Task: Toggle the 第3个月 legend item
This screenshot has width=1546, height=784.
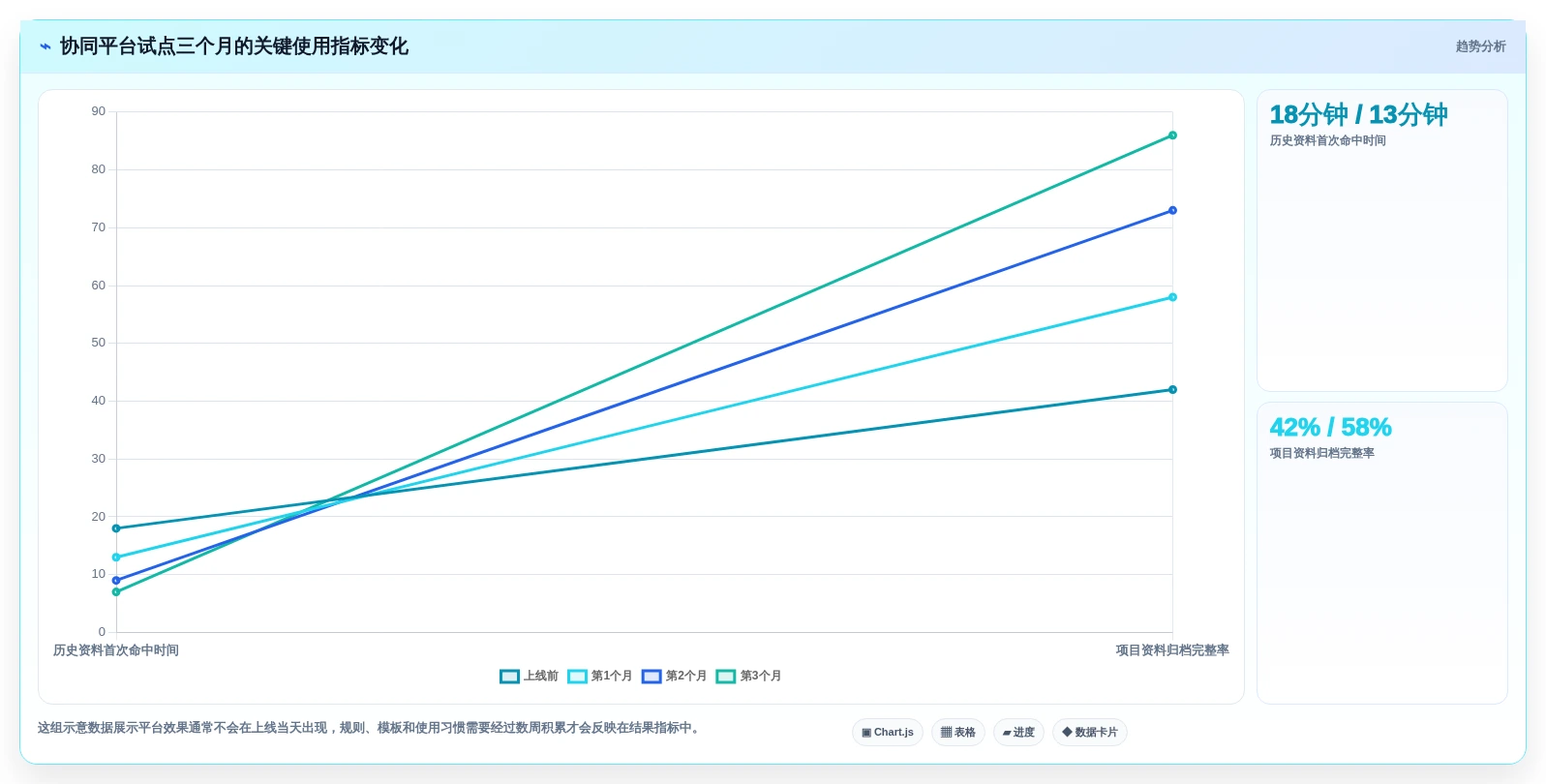Action: coord(748,677)
